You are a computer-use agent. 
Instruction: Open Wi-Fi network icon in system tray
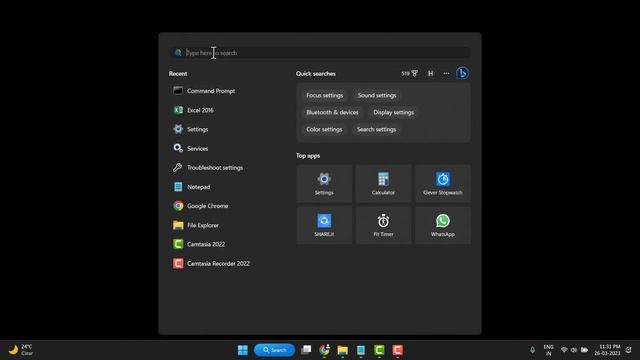pyautogui.click(x=564, y=350)
